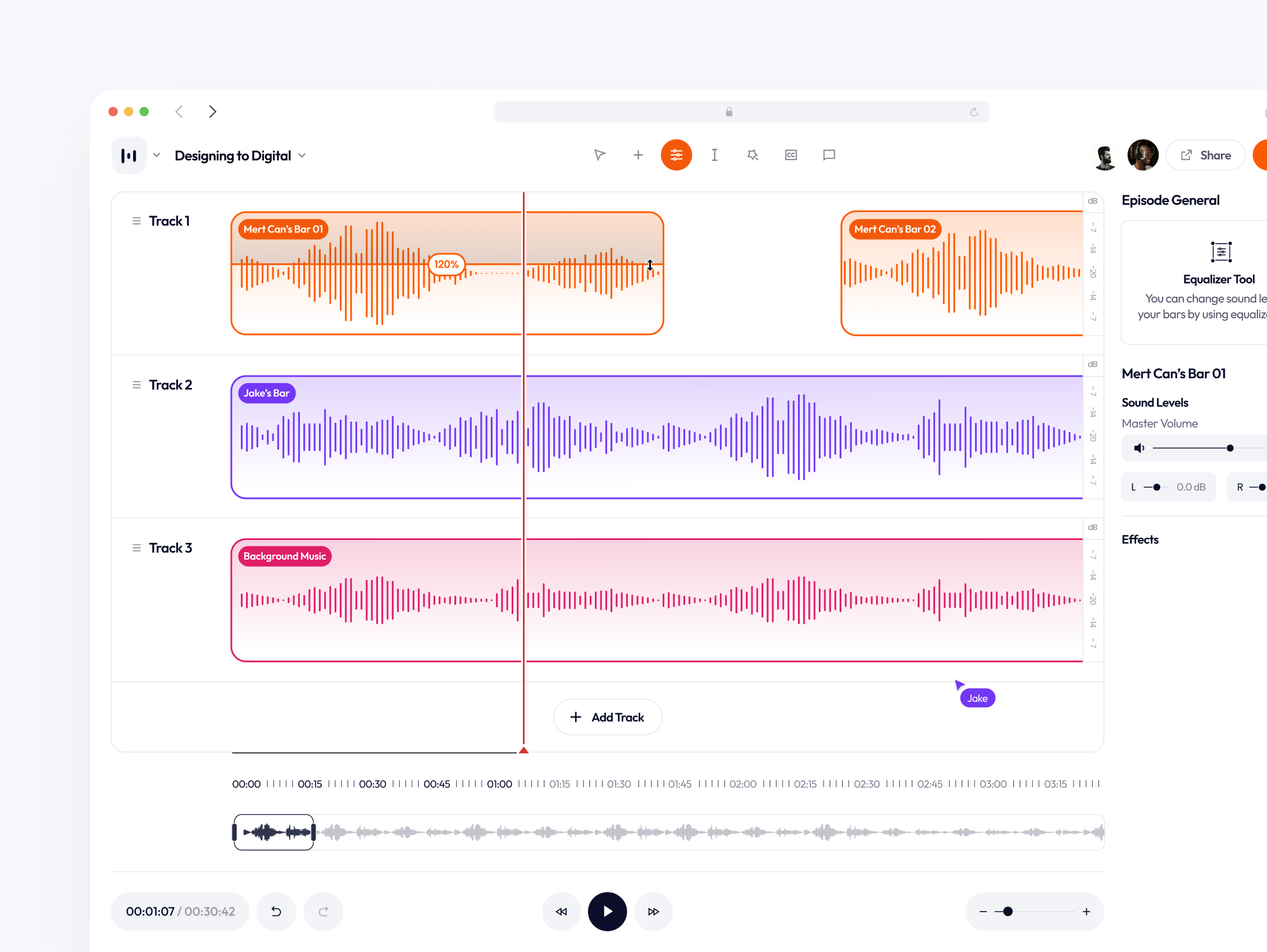1267x952 pixels.
Task: Click the plus icon to add an element
Action: click(x=637, y=154)
